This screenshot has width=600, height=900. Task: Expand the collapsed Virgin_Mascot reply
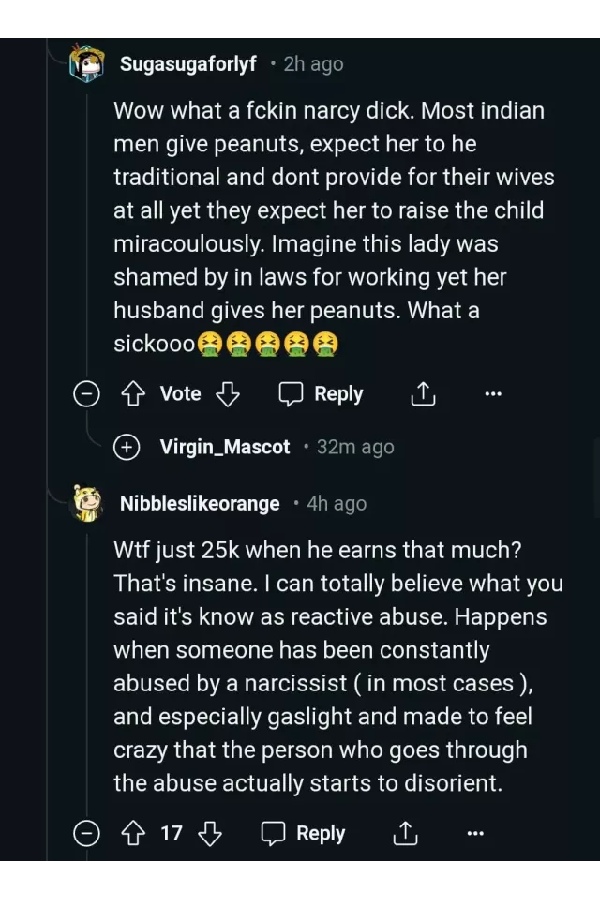pyautogui.click(x=126, y=447)
